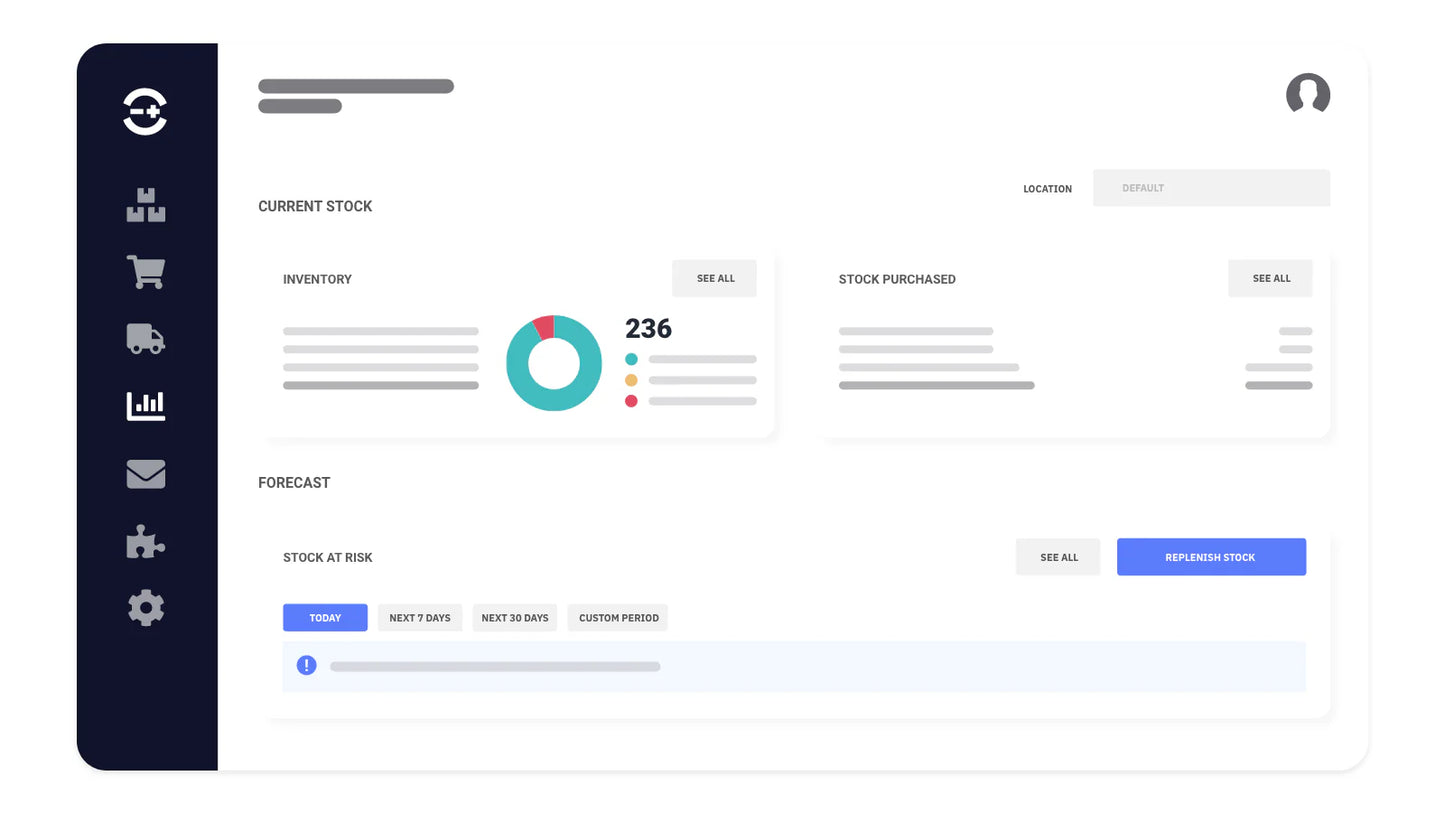Choose CUSTOM PERIOD for the forecast
Image resolution: width=1445 pixels, height=813 pixels.
click(617, 617)
